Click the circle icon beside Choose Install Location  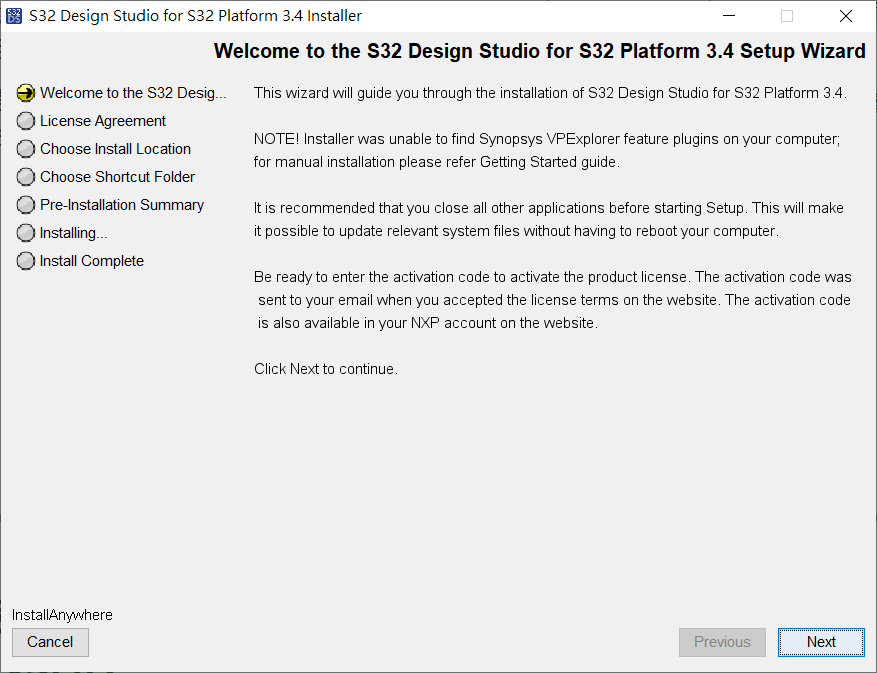pos(26,149)
